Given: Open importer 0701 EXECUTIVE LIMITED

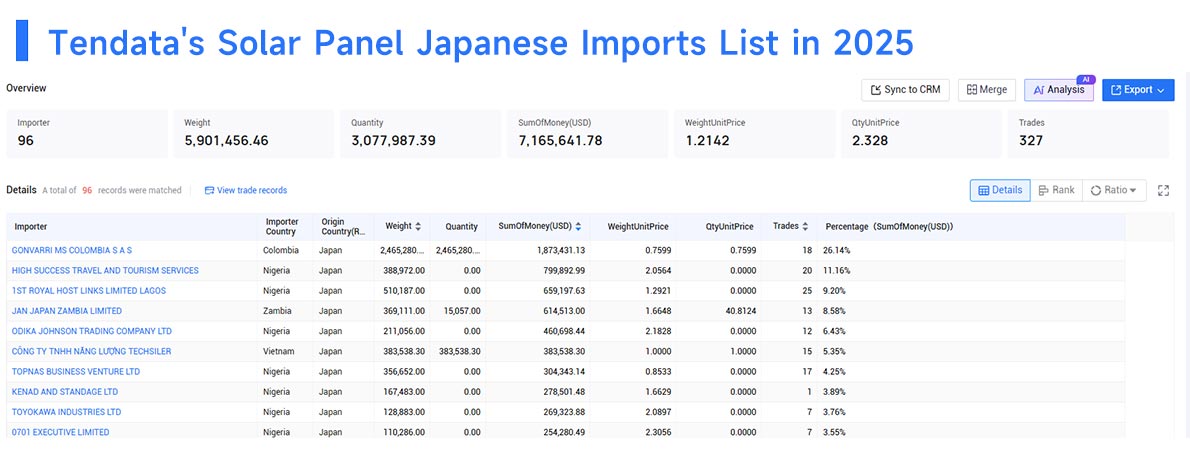Looking at the screenshot, I should 60,433.
